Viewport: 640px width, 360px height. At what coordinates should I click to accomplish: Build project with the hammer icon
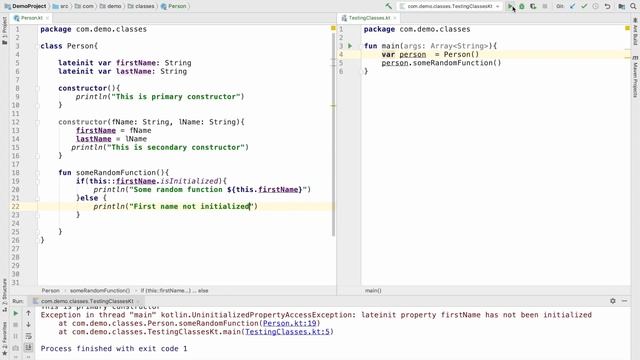[x=389, y=6]
